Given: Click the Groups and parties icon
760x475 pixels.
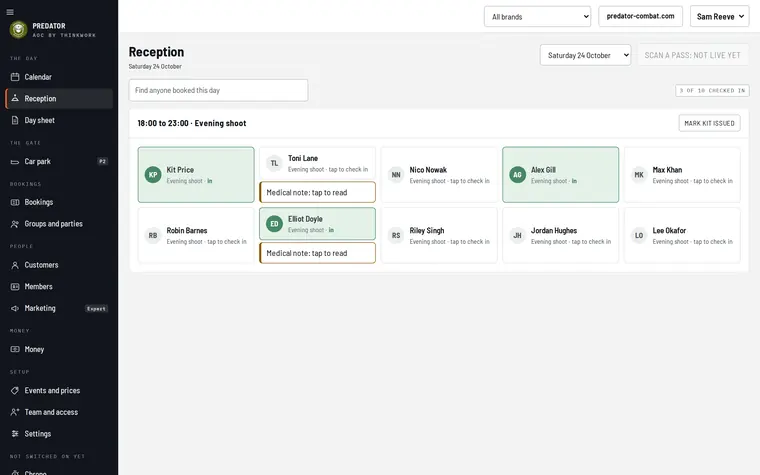Looking at the screenshot, I should [x=15, y=224].
